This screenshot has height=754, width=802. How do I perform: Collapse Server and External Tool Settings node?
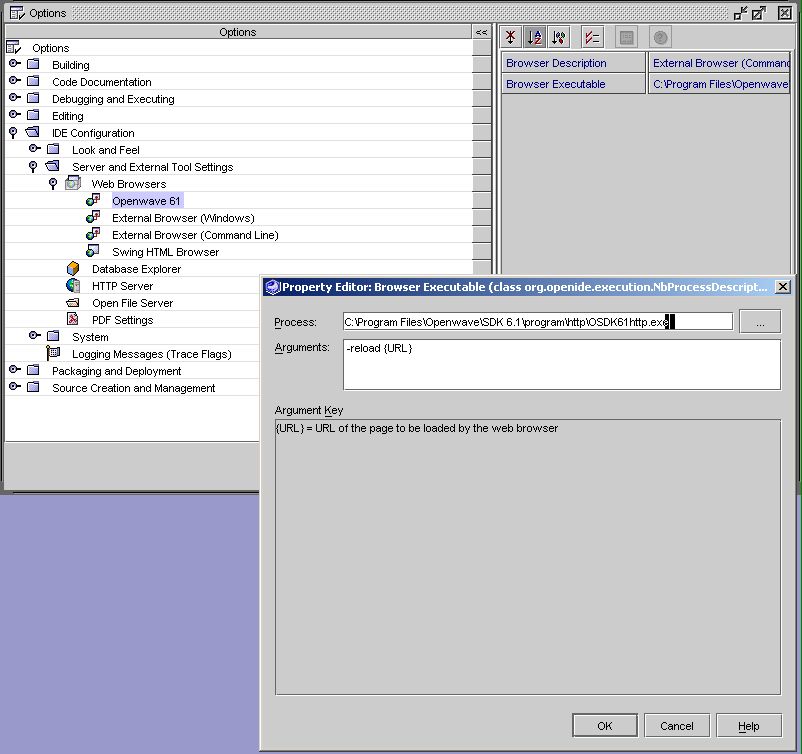33,166
